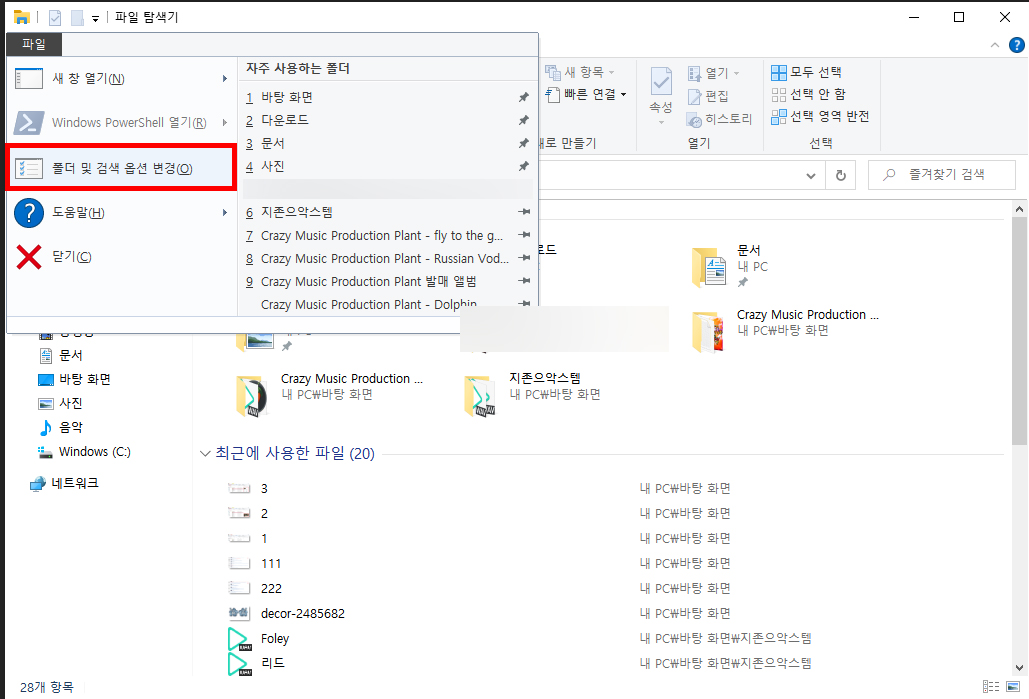Open the New window menu item

[121, 79]
